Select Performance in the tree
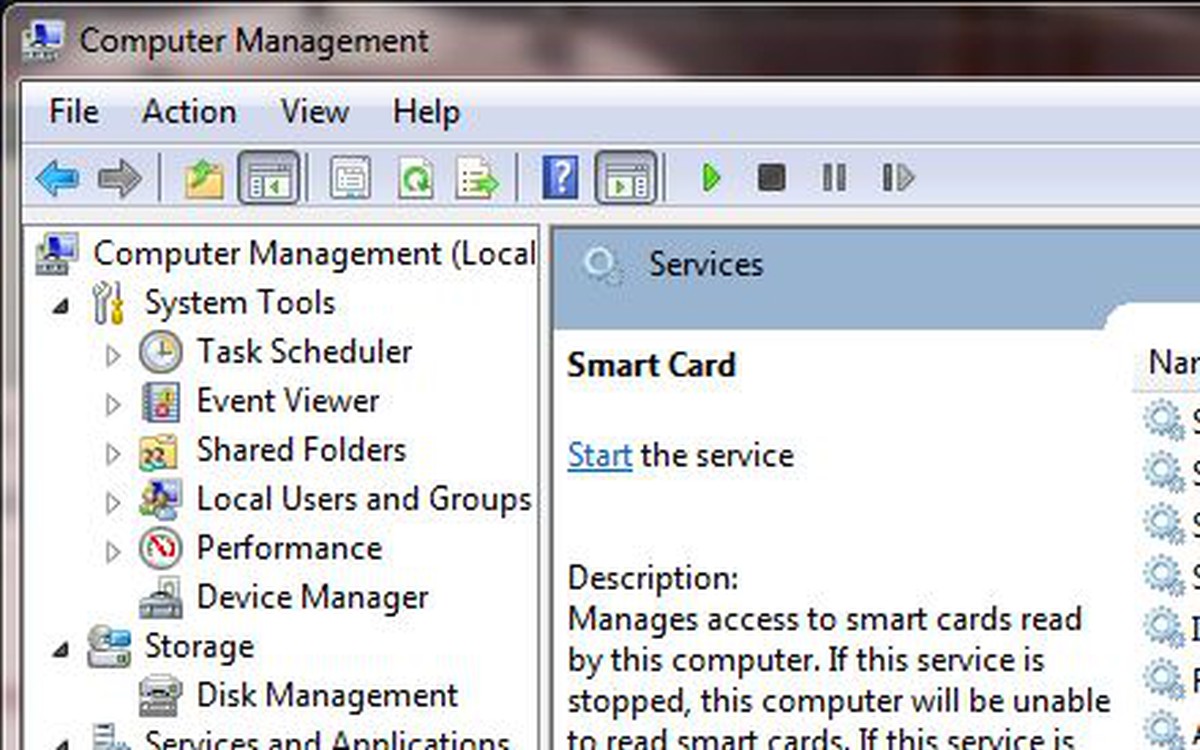Image resolution: width=1200 pixels, height=750 pixels. [x=289, y=548]
